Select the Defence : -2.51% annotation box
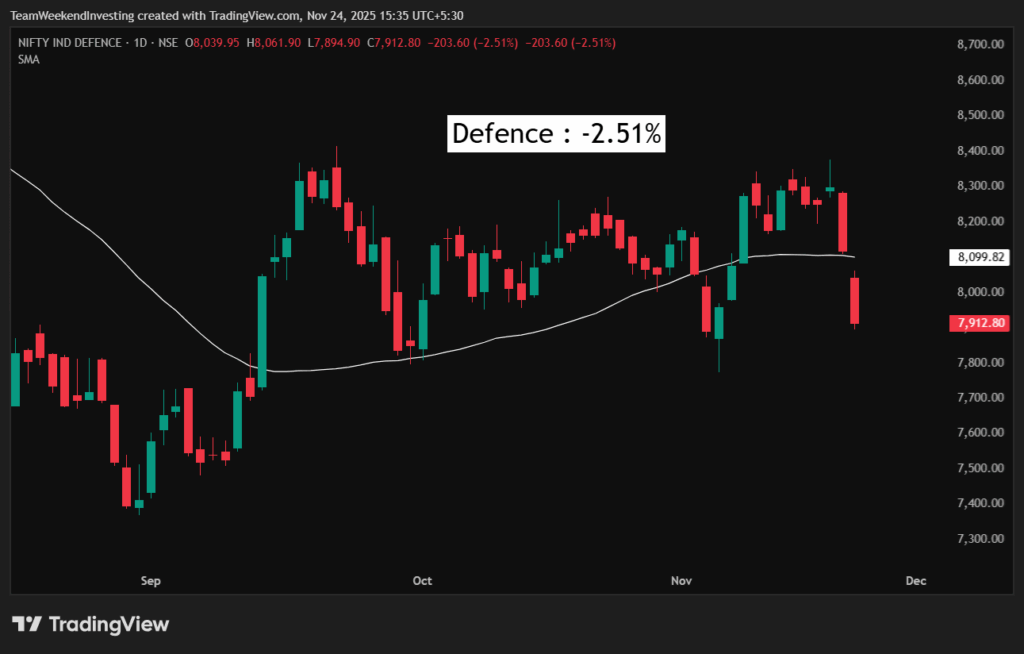 [556, 134]
